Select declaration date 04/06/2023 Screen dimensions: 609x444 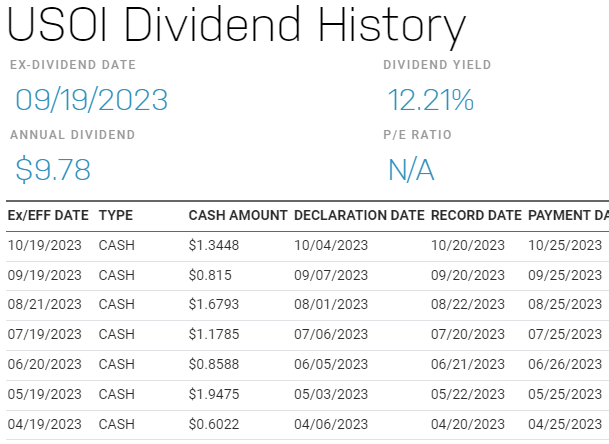(331, 424)
